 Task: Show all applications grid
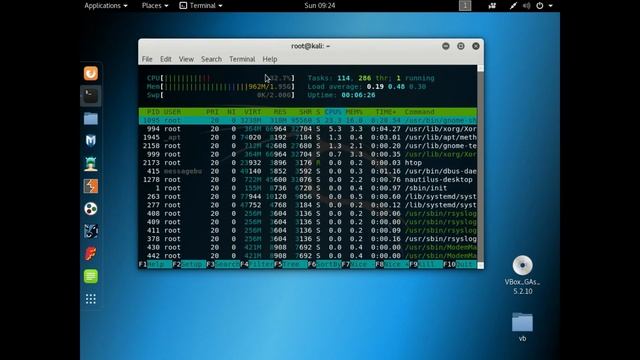(x=91, y=299)
